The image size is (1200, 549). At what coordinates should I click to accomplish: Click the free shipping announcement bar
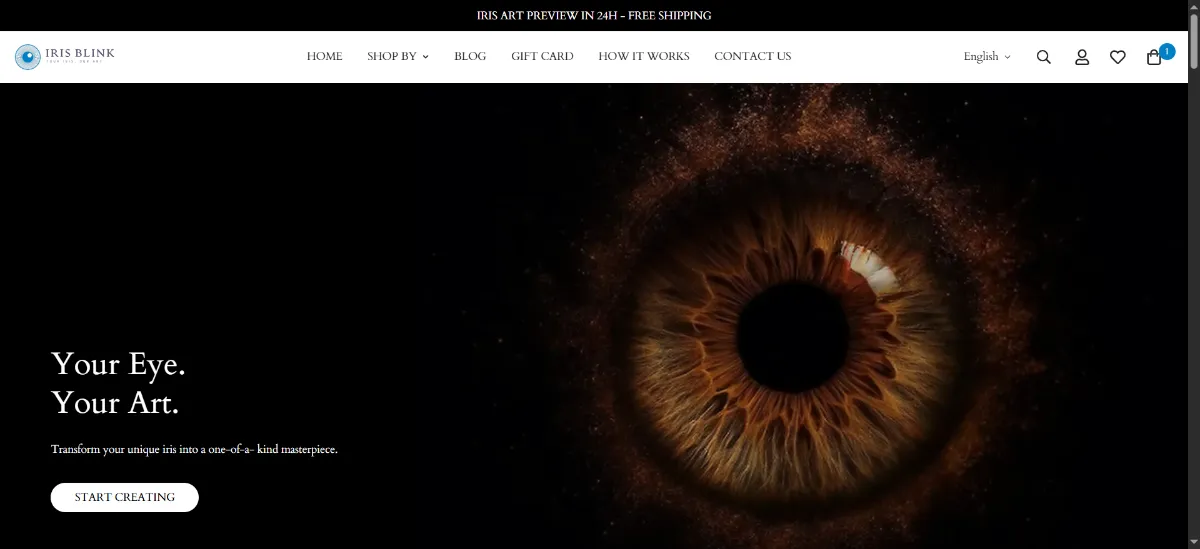(x=594, y=15)
